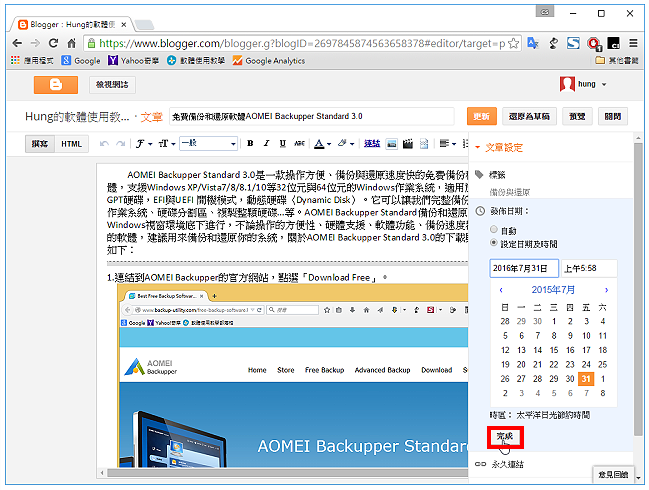Apply Bold formatting
649x490 pixels.
tap(250, 144)
